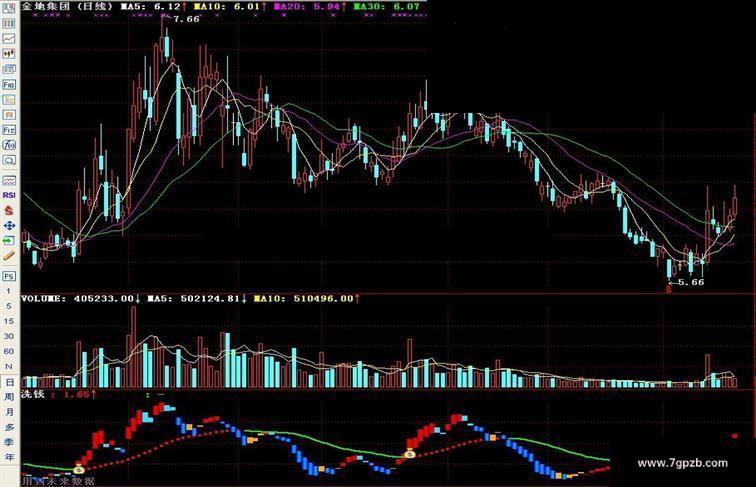Click the 洗钱 indicator name label
This screenshot has width=756, height=487.
pyautogui.click(x=33, y=394)
